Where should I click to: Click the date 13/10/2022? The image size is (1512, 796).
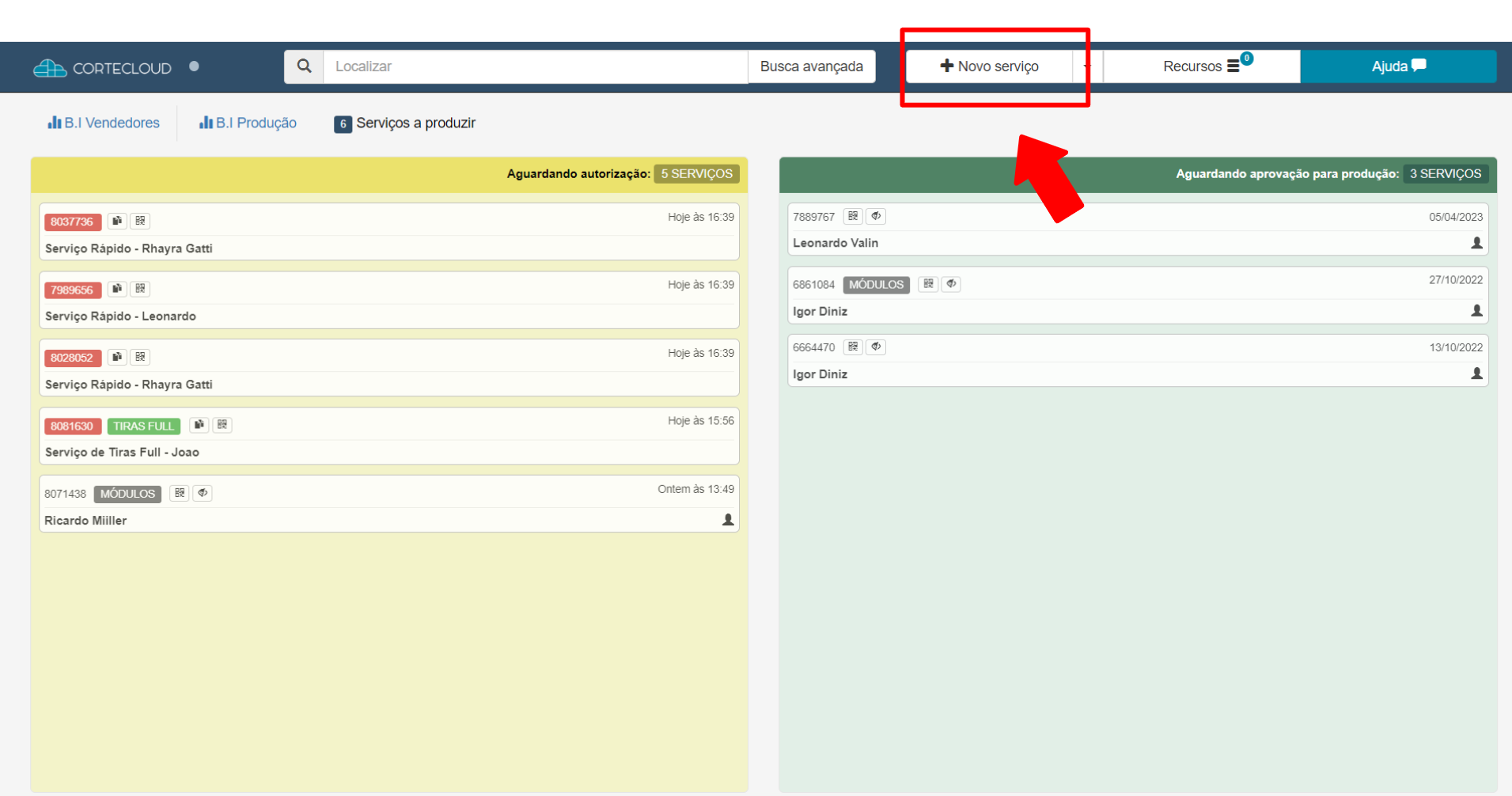[1456, 347]
